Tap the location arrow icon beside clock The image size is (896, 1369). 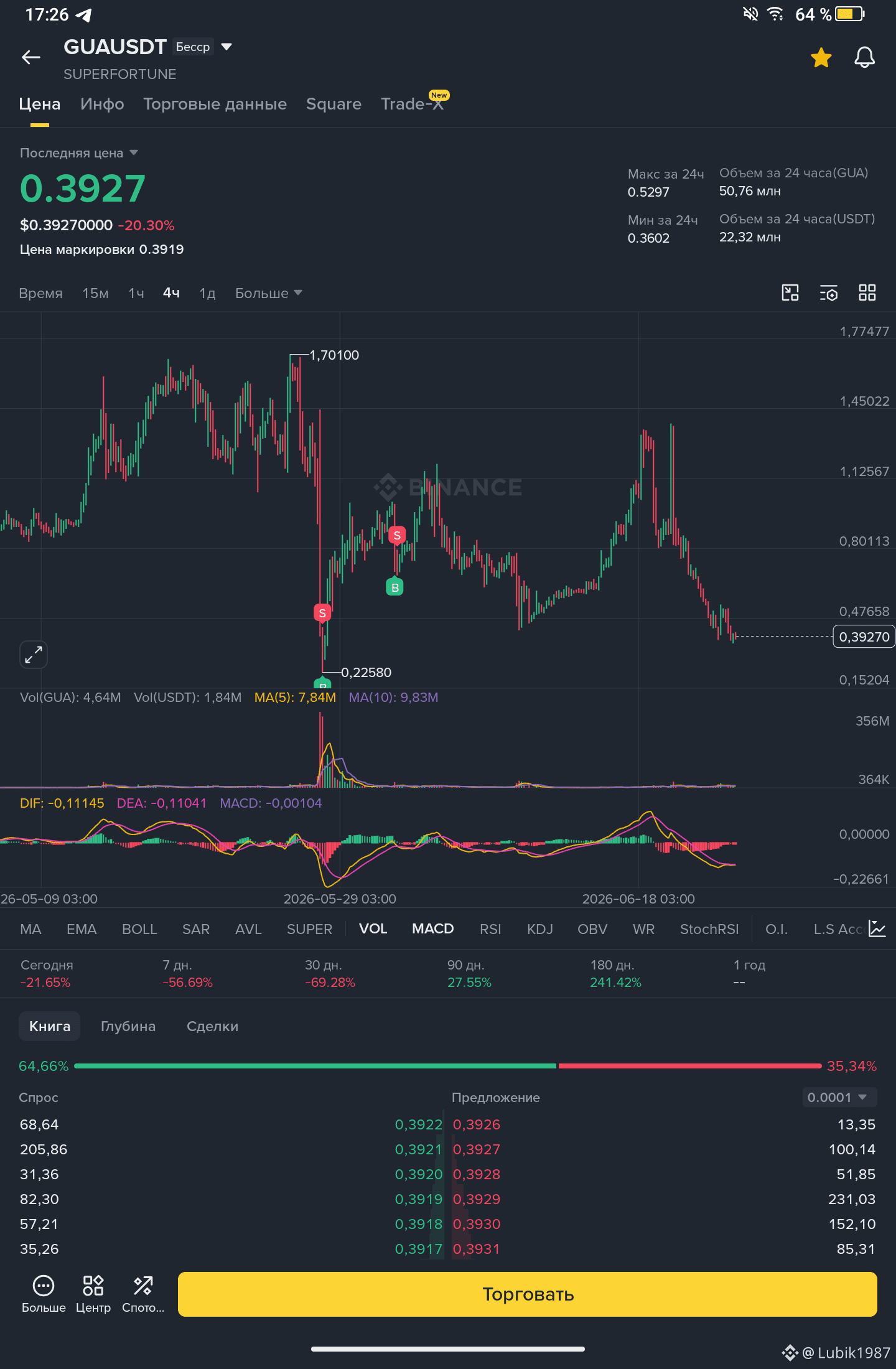coord(83,15)
